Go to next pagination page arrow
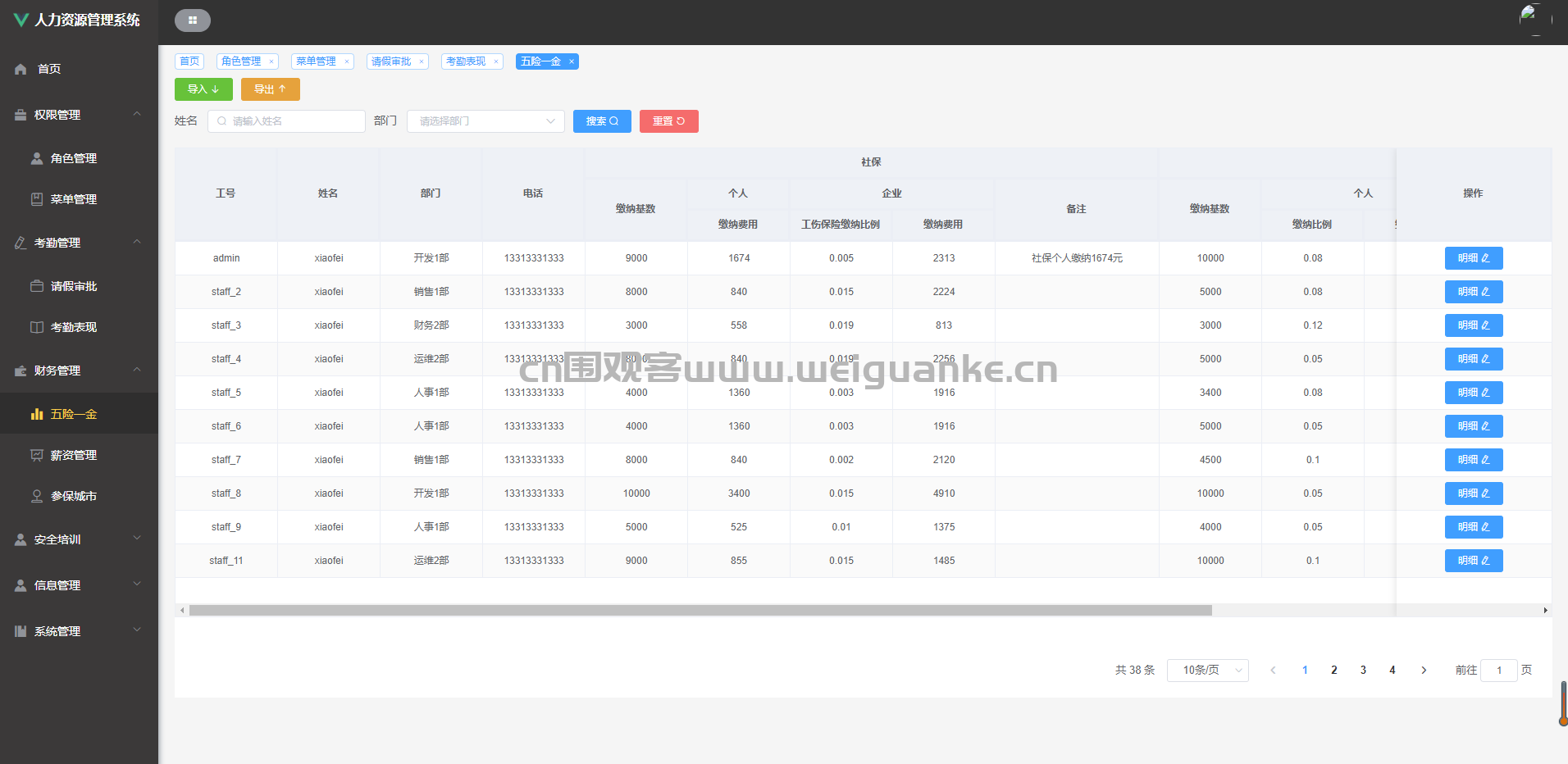The width and height of the screenshot is (1568, 764). (x=1424, y=671)
